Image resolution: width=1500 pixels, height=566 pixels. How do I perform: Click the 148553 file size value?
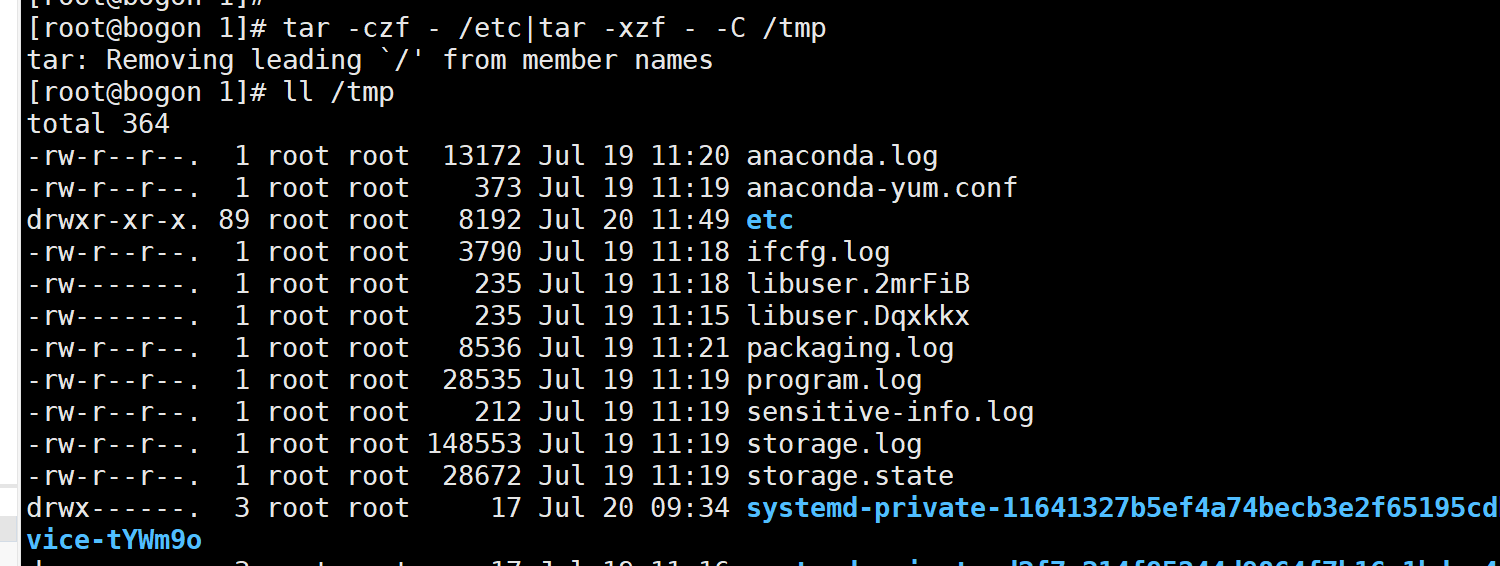474,444
